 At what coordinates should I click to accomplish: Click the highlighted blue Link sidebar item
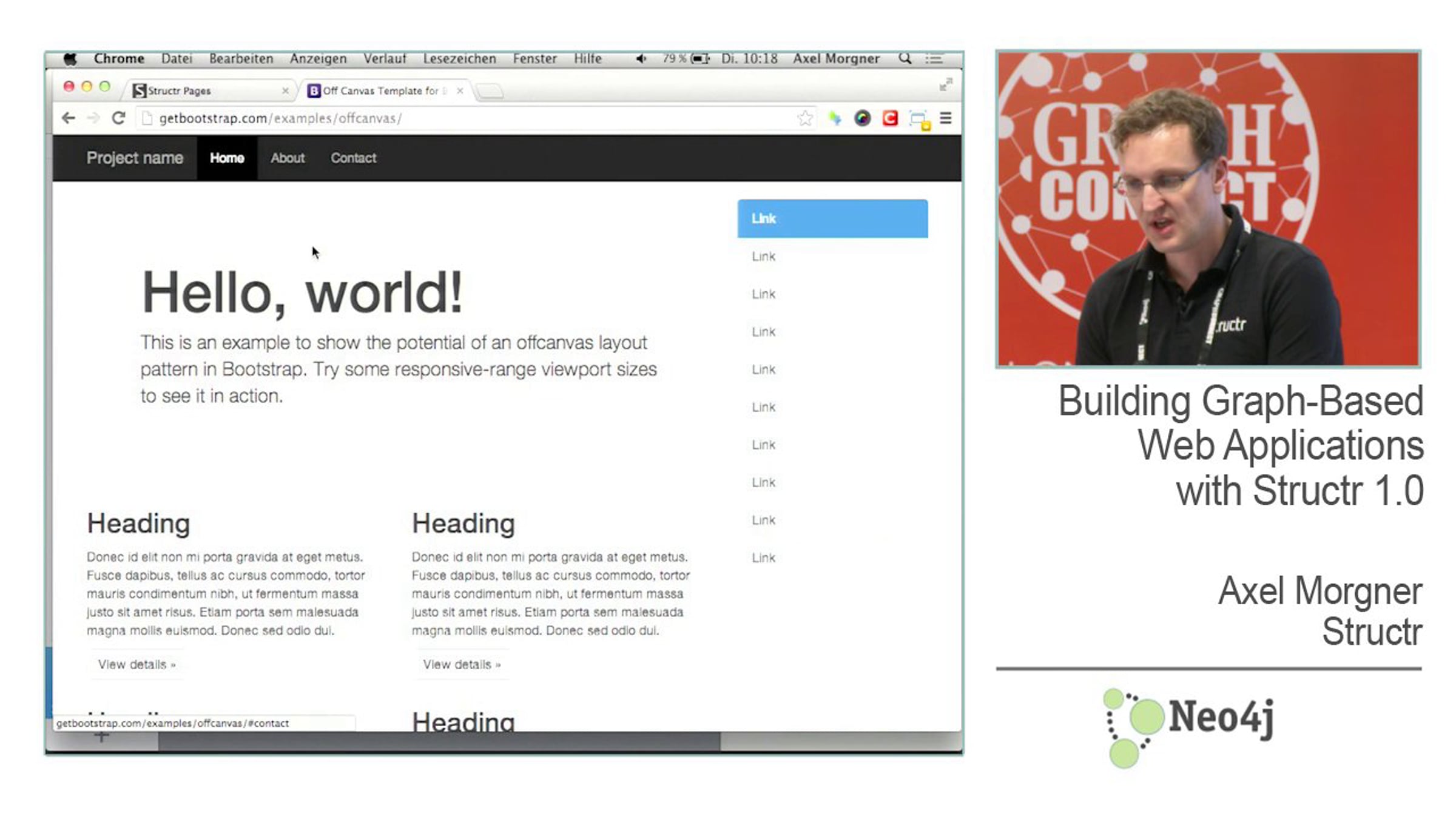[x=832, y=218]
